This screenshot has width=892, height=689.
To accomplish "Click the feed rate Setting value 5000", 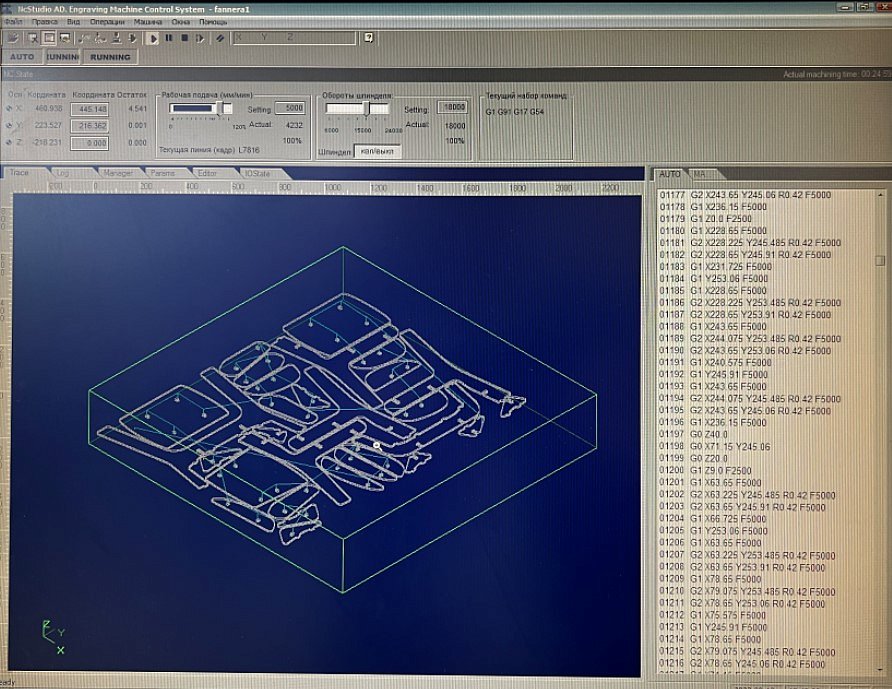I will (292, 108).
